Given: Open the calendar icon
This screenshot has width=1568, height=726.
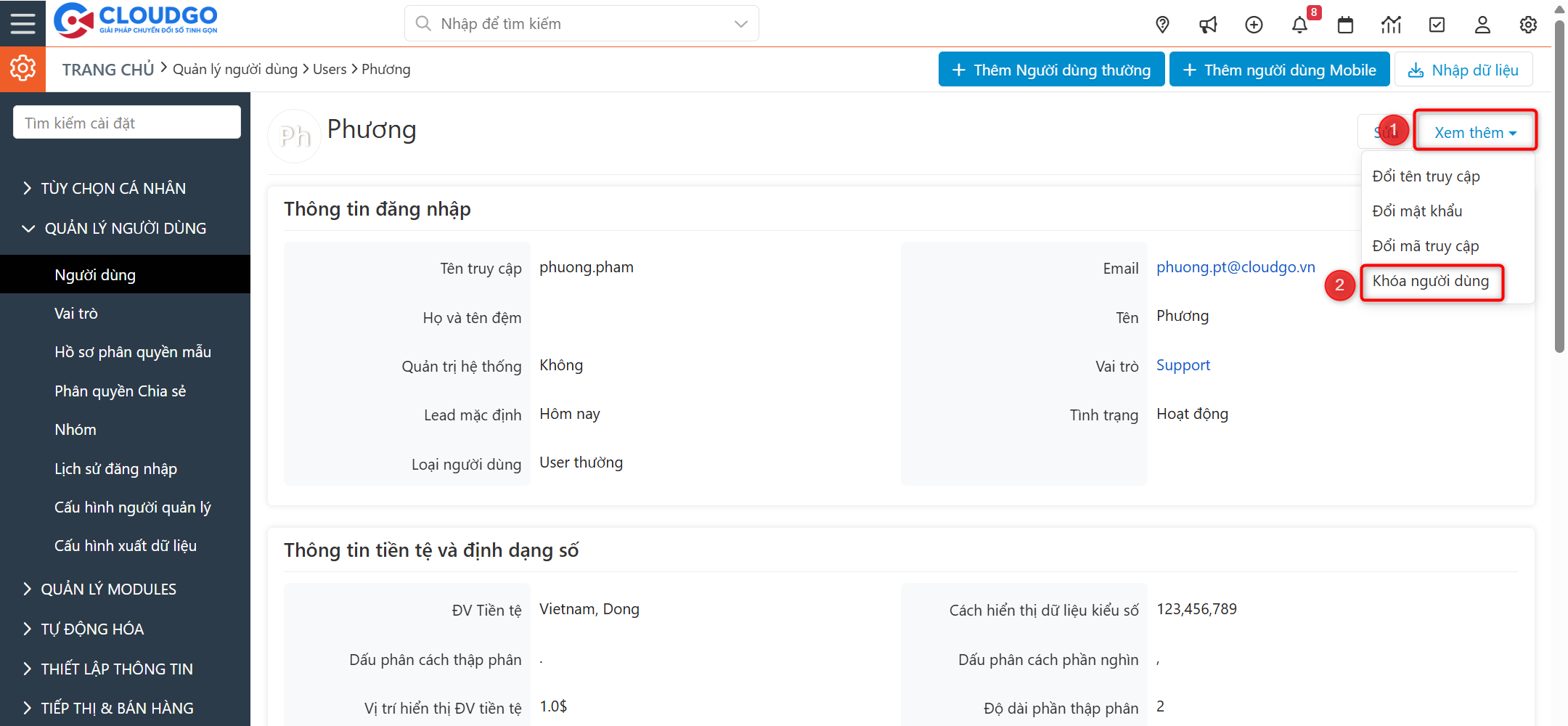Looking at the screenshot, I should click(x=1345, y=25).
